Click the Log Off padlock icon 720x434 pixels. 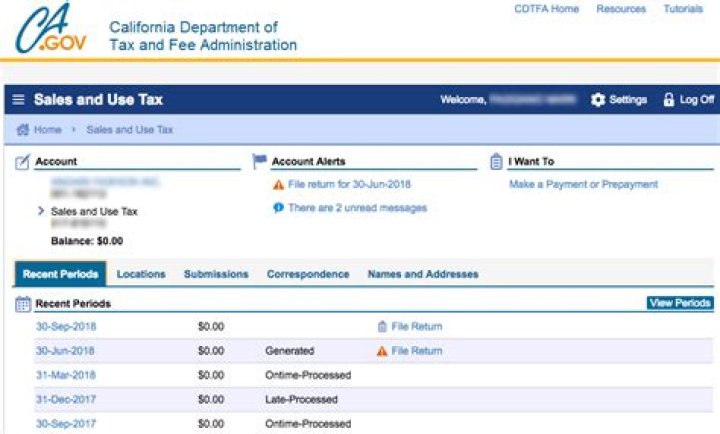pos(669,100)
